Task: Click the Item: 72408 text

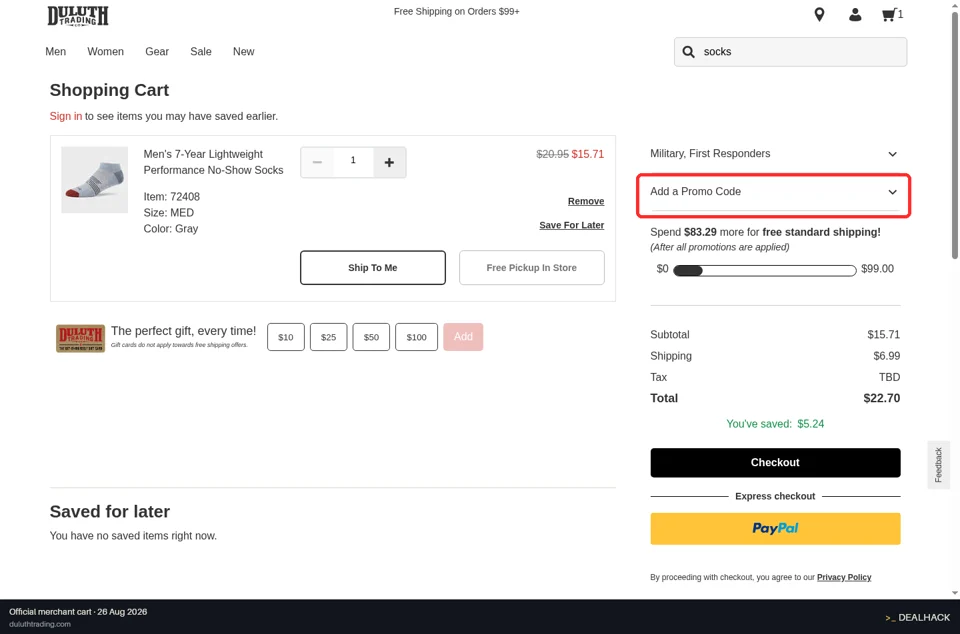Action: (x=171, y=197)
